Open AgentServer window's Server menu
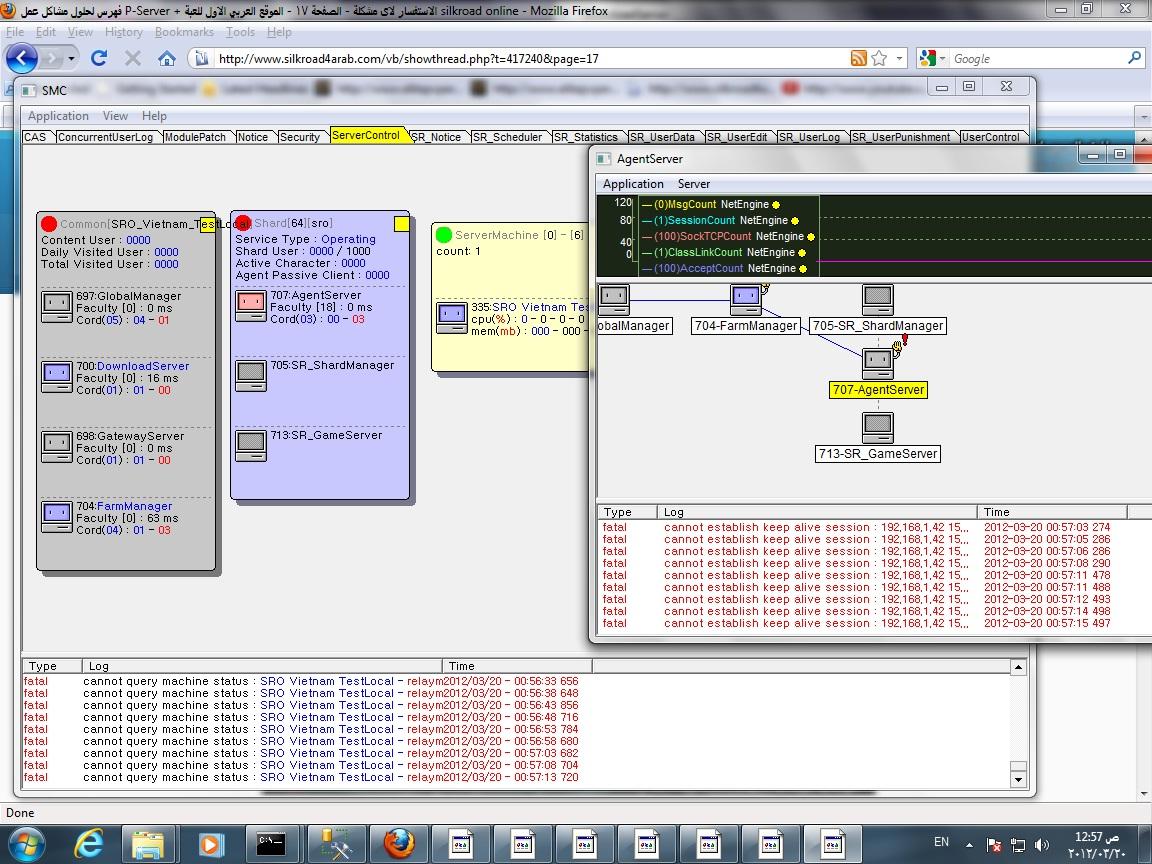 pyautogui.click(x=694, y=184)
